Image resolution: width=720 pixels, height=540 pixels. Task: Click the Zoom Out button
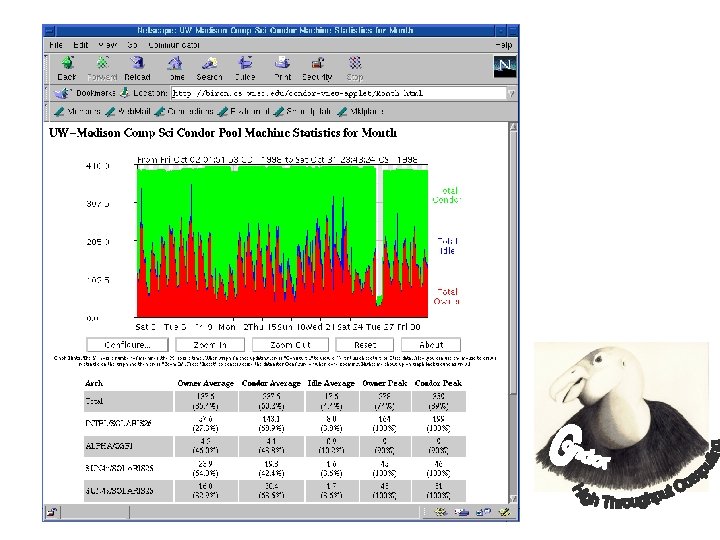(x=290, y=345)
